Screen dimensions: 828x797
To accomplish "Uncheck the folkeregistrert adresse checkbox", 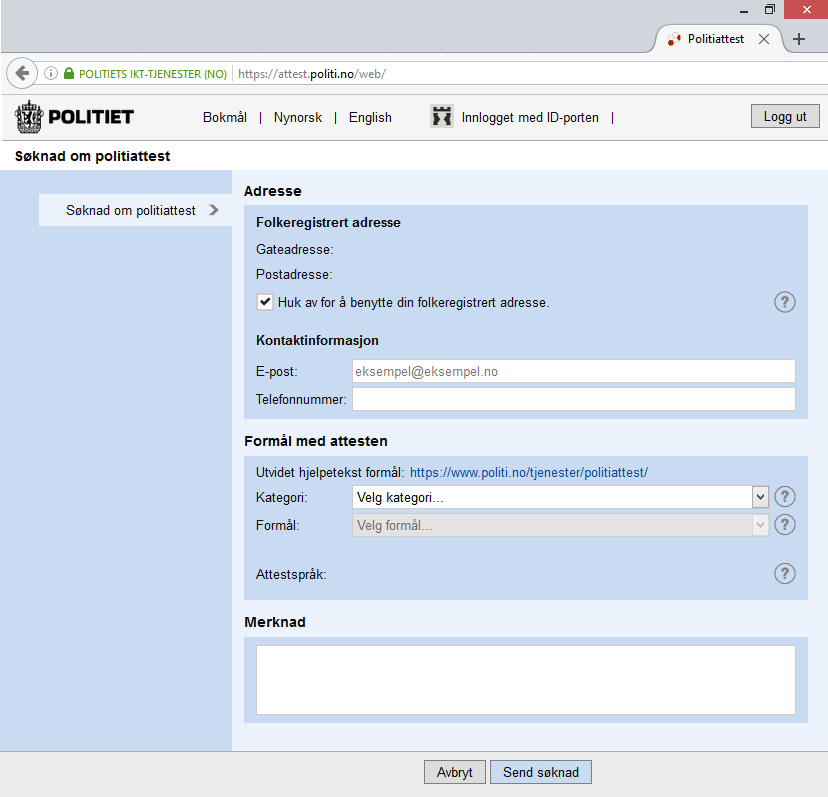I will [265, 302].
